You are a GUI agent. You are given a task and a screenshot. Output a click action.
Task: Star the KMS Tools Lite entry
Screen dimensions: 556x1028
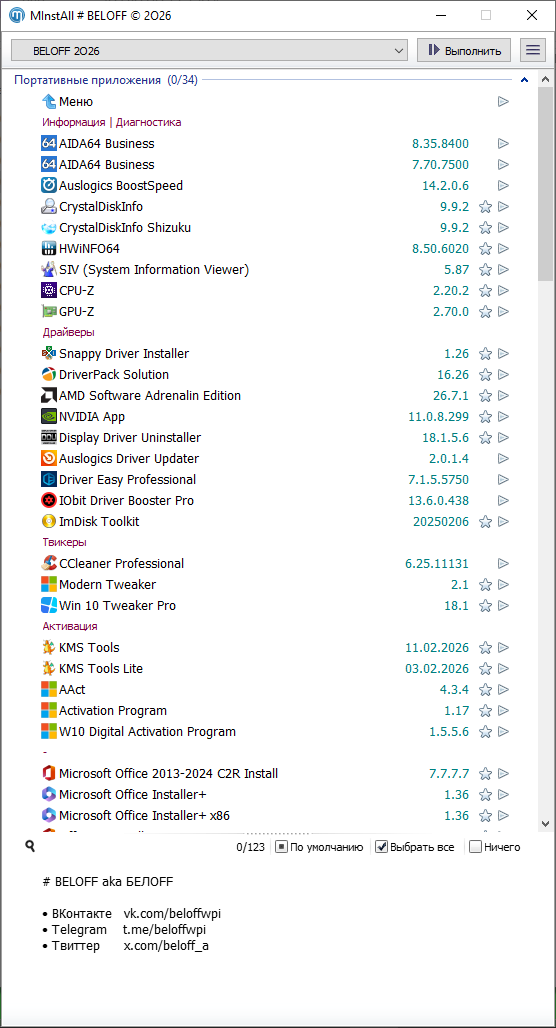point(485,668)
